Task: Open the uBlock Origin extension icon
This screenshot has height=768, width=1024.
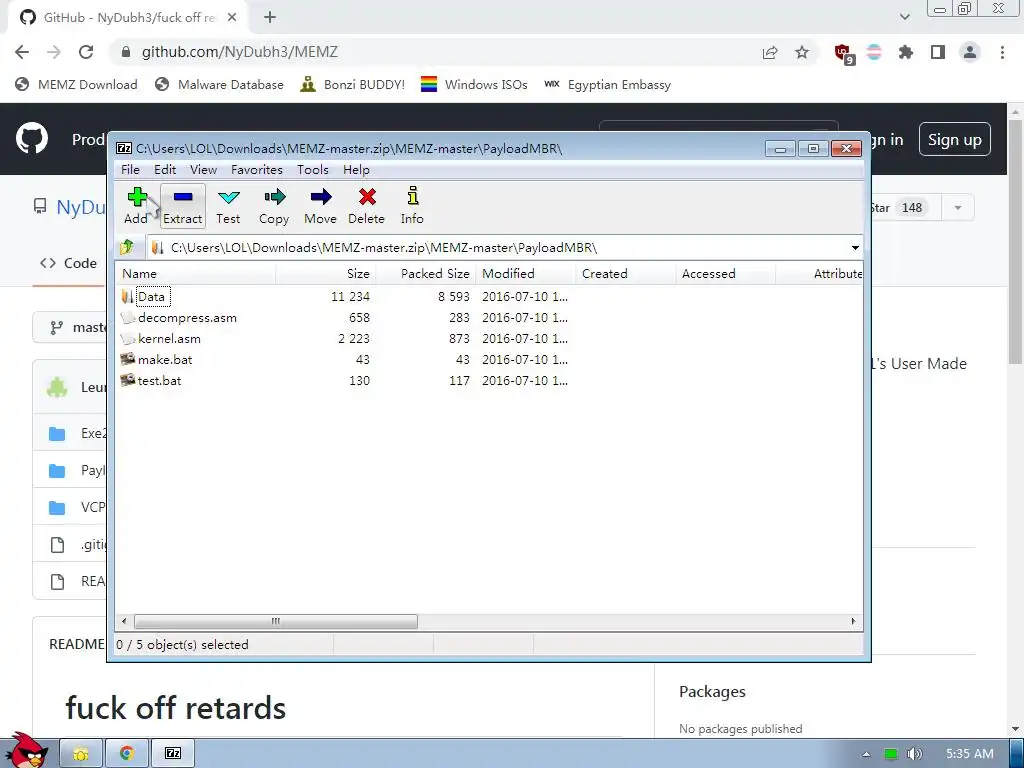Action: (843, 53)
